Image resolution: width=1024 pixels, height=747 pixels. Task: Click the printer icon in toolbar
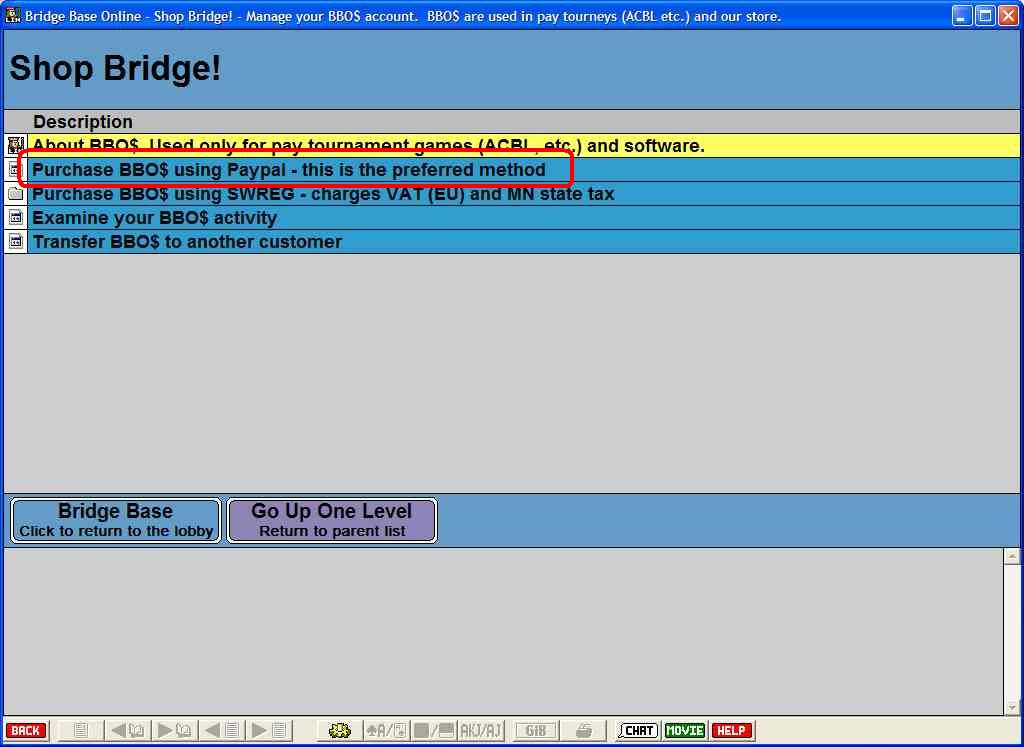click(x=584, y=730)
